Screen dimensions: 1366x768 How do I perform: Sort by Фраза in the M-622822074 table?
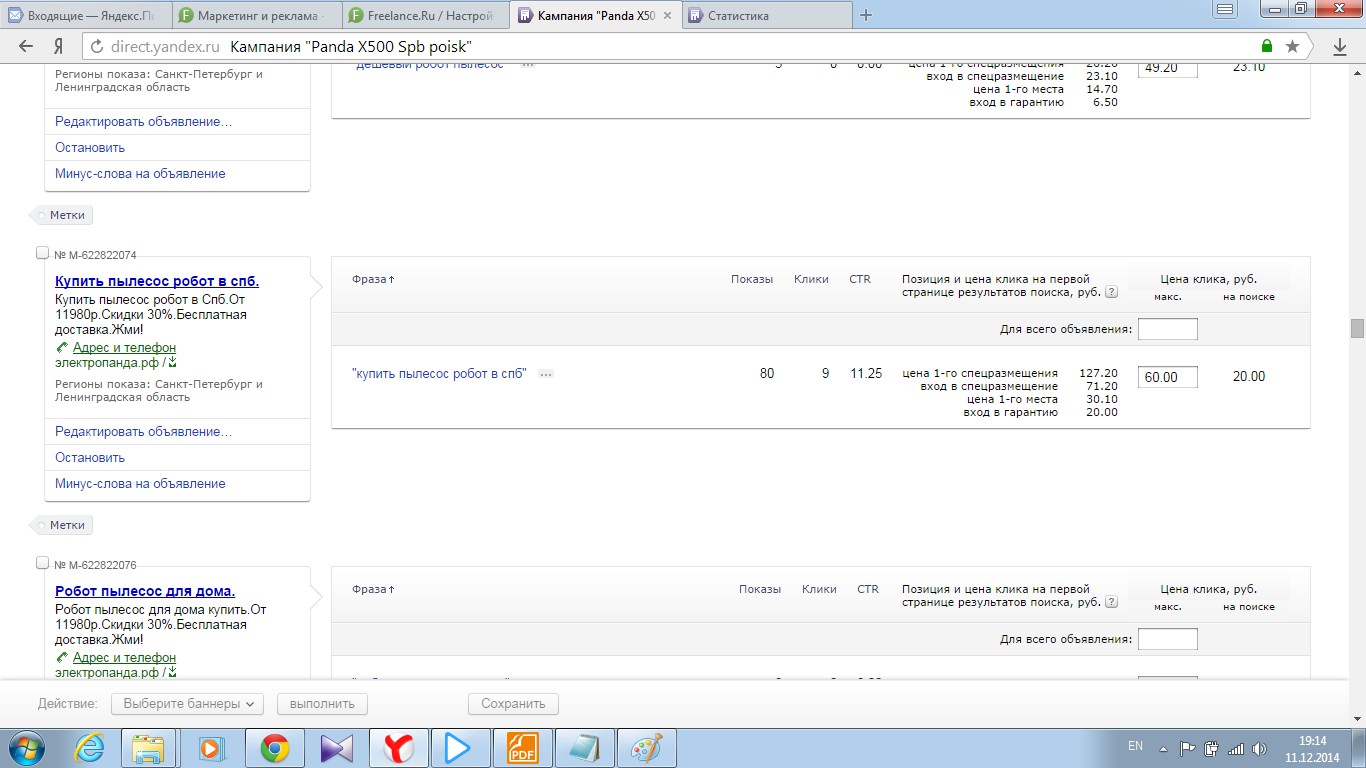pos(373,280)
